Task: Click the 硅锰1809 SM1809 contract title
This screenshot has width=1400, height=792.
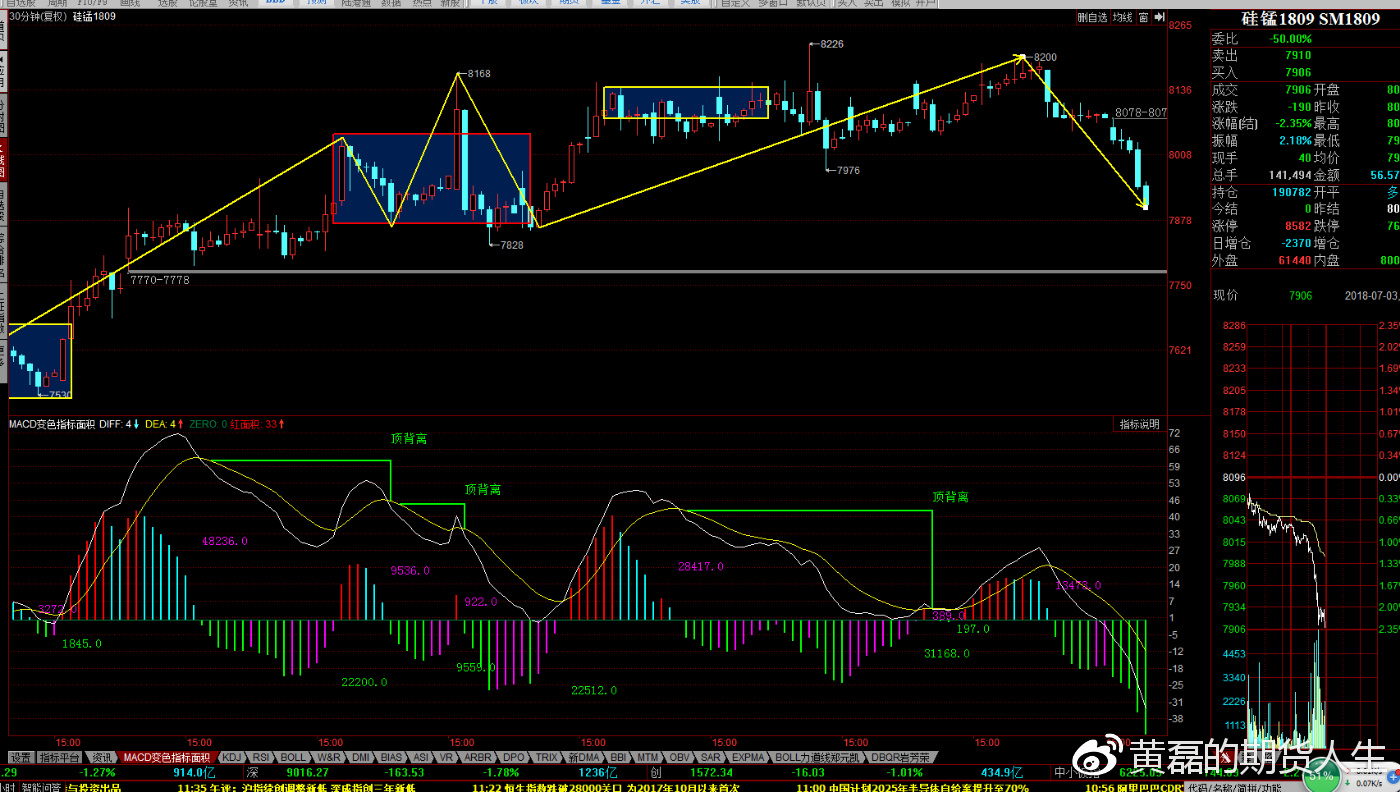Action: [x=1311, y=19]
